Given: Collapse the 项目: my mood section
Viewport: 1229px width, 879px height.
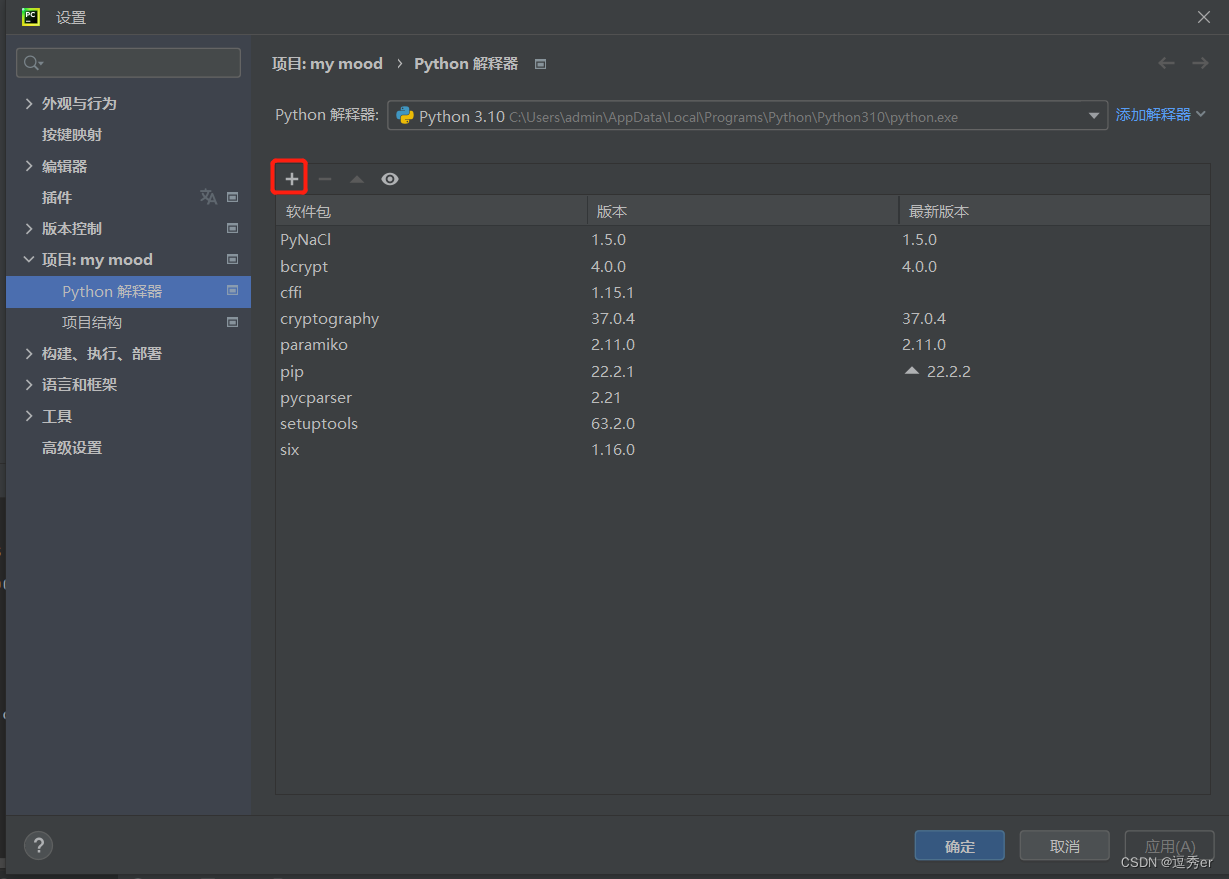Looking at the screenshot, I should (x=29, y=259).
